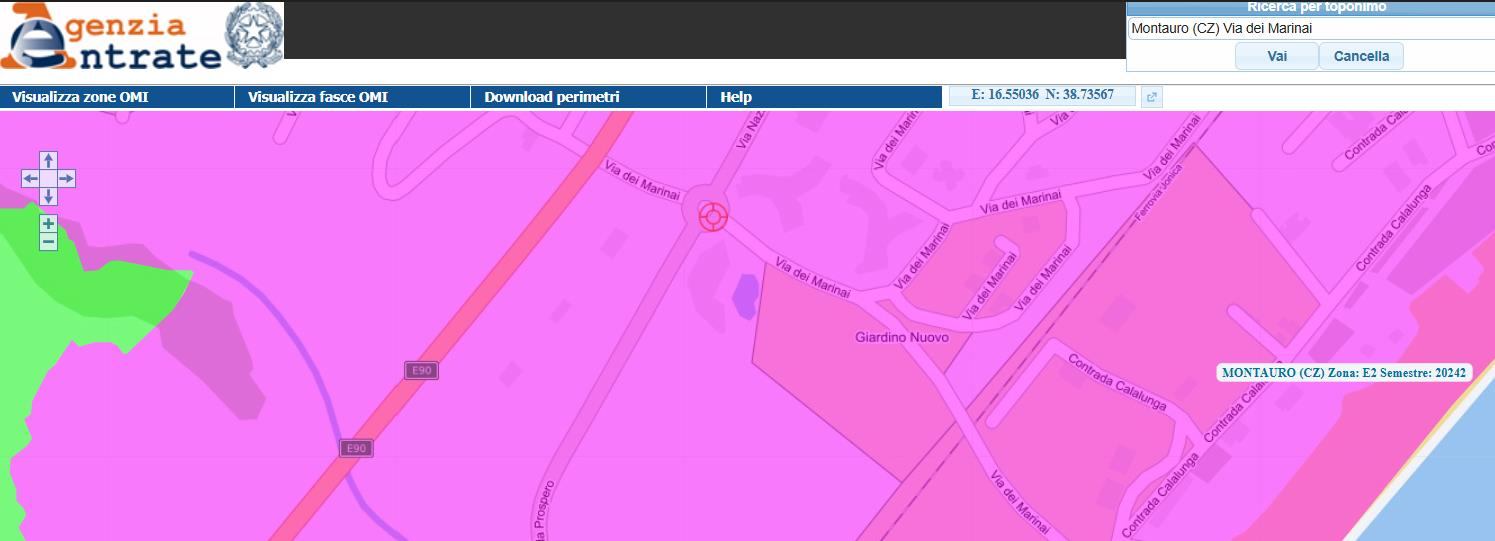Zoom in using the plus button
This screenshot has width=1495, height=541.
48,223
